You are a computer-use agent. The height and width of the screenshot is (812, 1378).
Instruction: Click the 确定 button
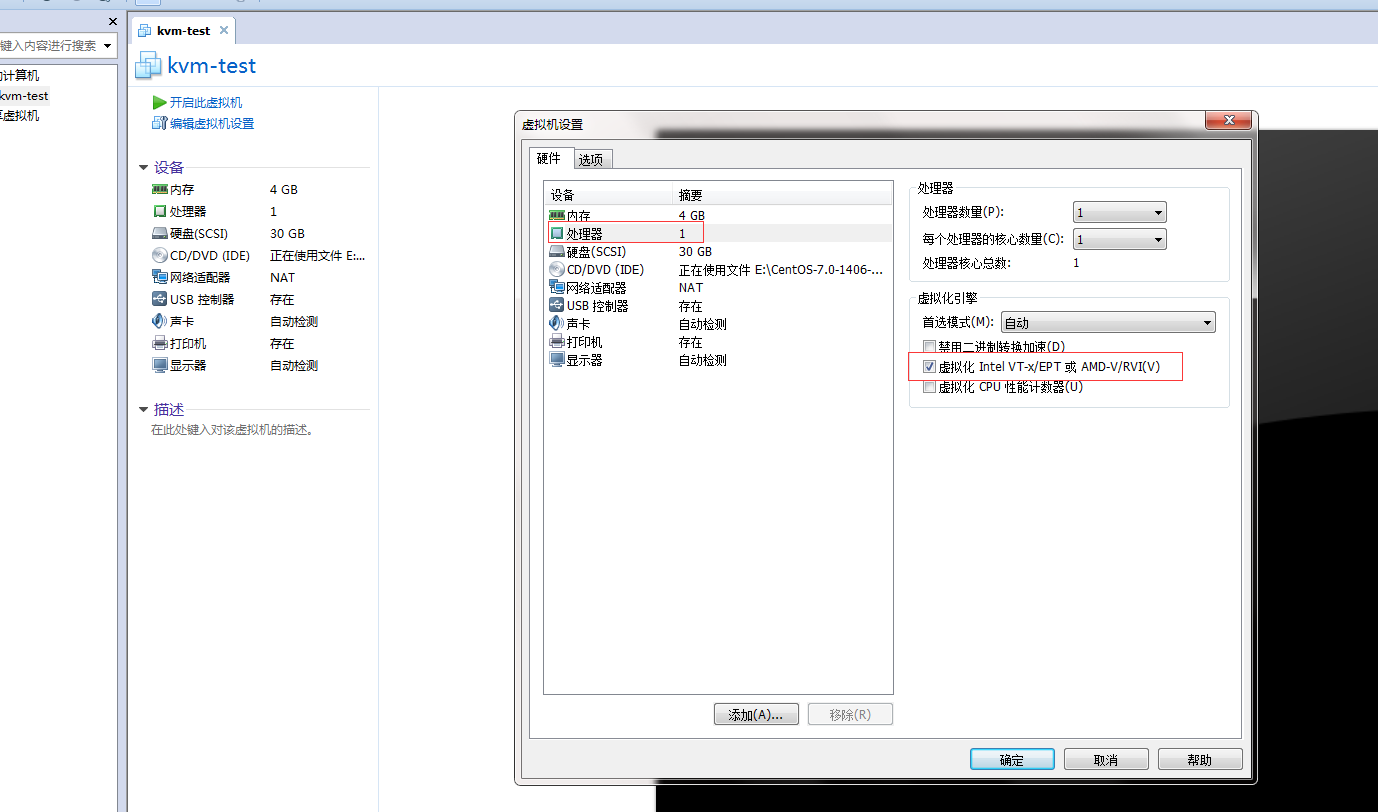(x=1012, y=759)
